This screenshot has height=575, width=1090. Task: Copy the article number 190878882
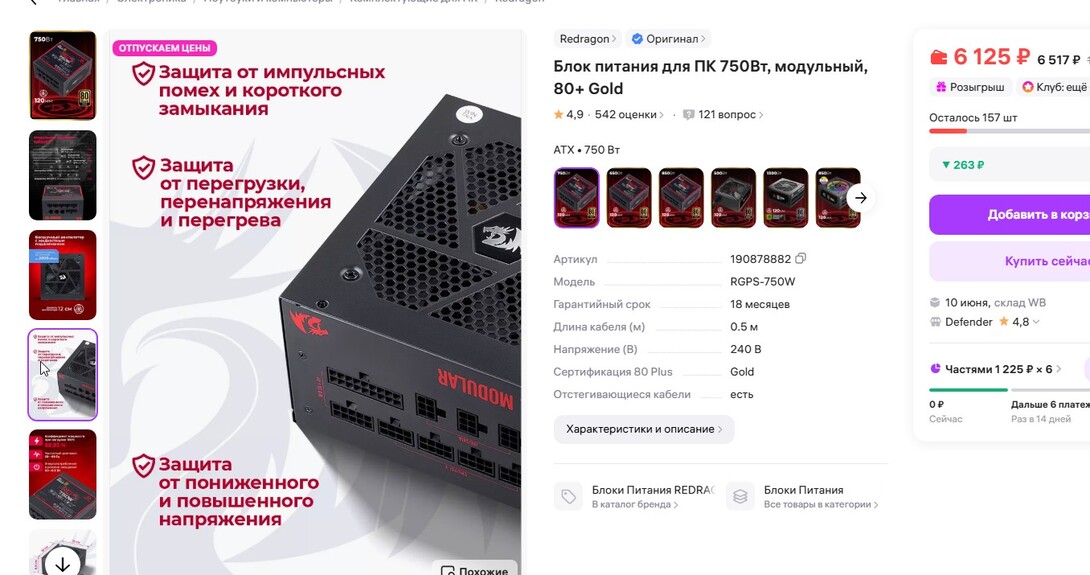800,259
